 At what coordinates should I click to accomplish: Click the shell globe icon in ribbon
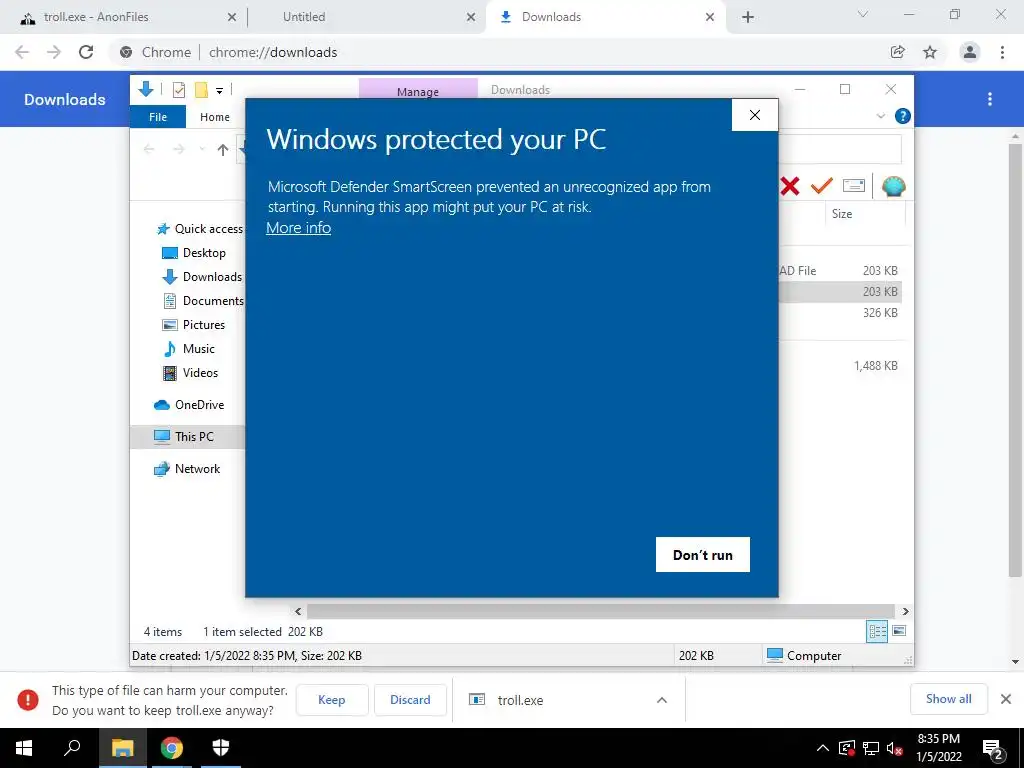click(x=893, y=186)
